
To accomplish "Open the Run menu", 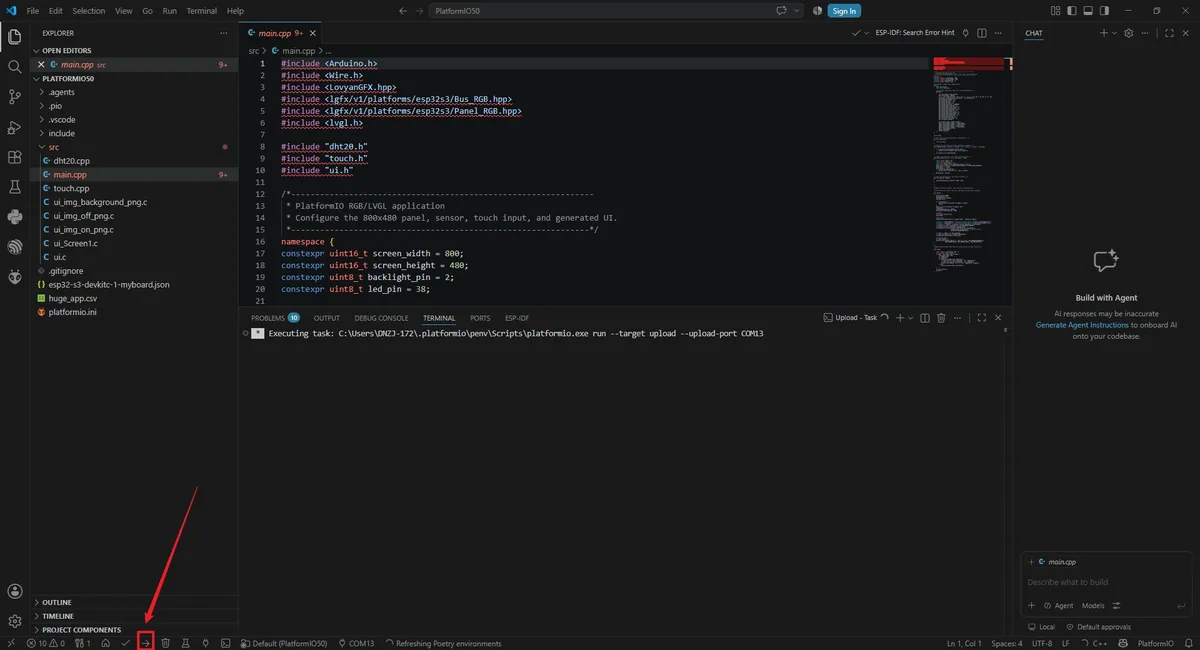I will tap(169, 11).
